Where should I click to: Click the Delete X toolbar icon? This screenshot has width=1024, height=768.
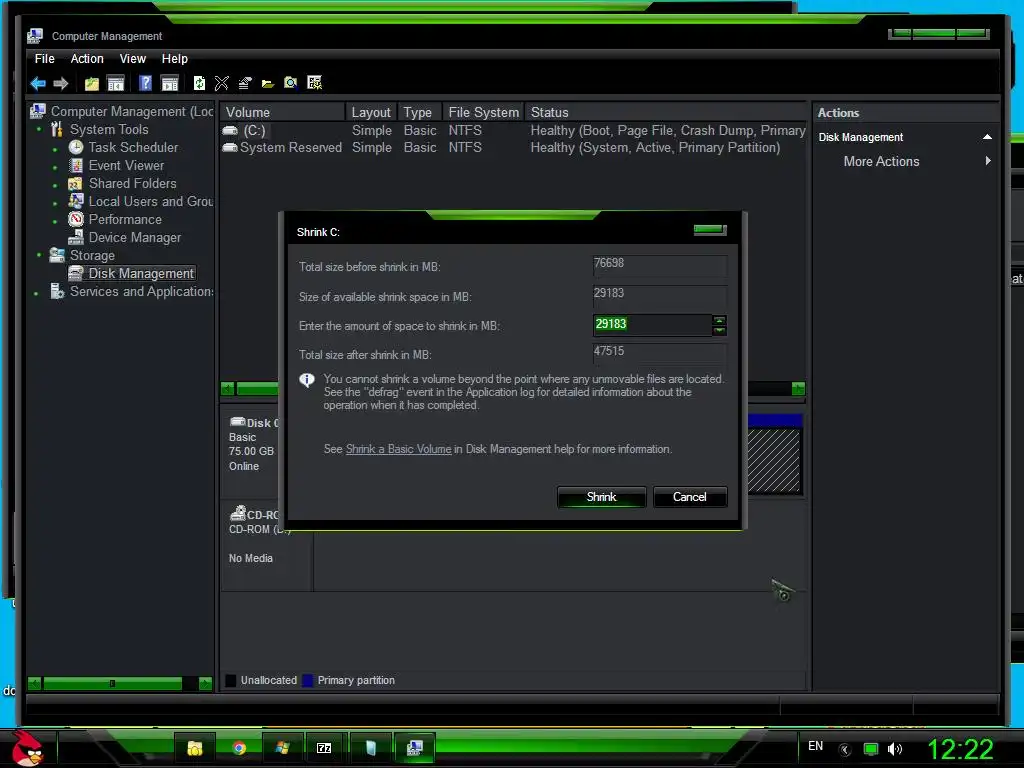222,83
